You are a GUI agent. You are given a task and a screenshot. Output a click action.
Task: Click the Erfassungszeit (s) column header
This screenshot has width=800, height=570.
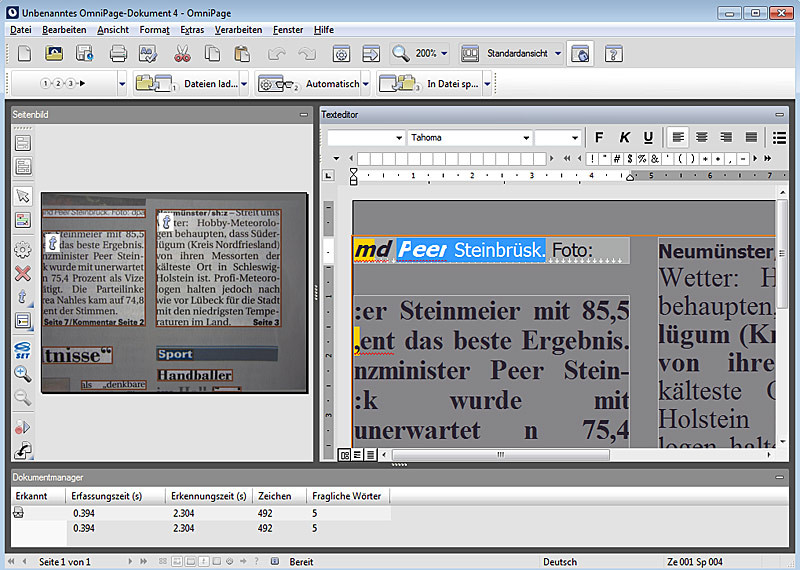tap(116, 496)
